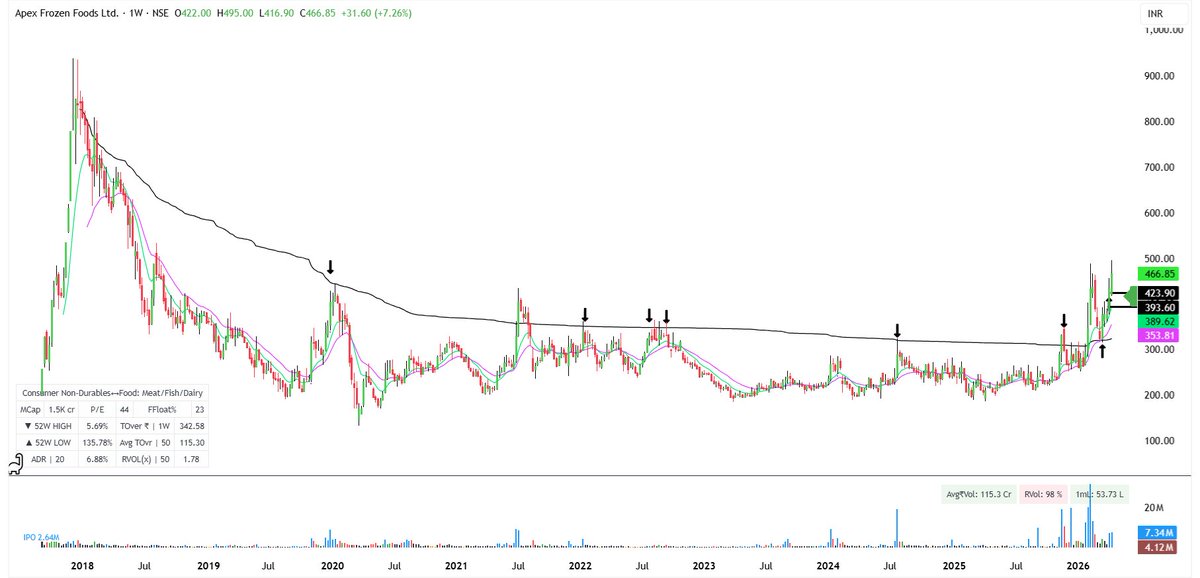Click the 900.00 price axis label

coord(1159,76)
